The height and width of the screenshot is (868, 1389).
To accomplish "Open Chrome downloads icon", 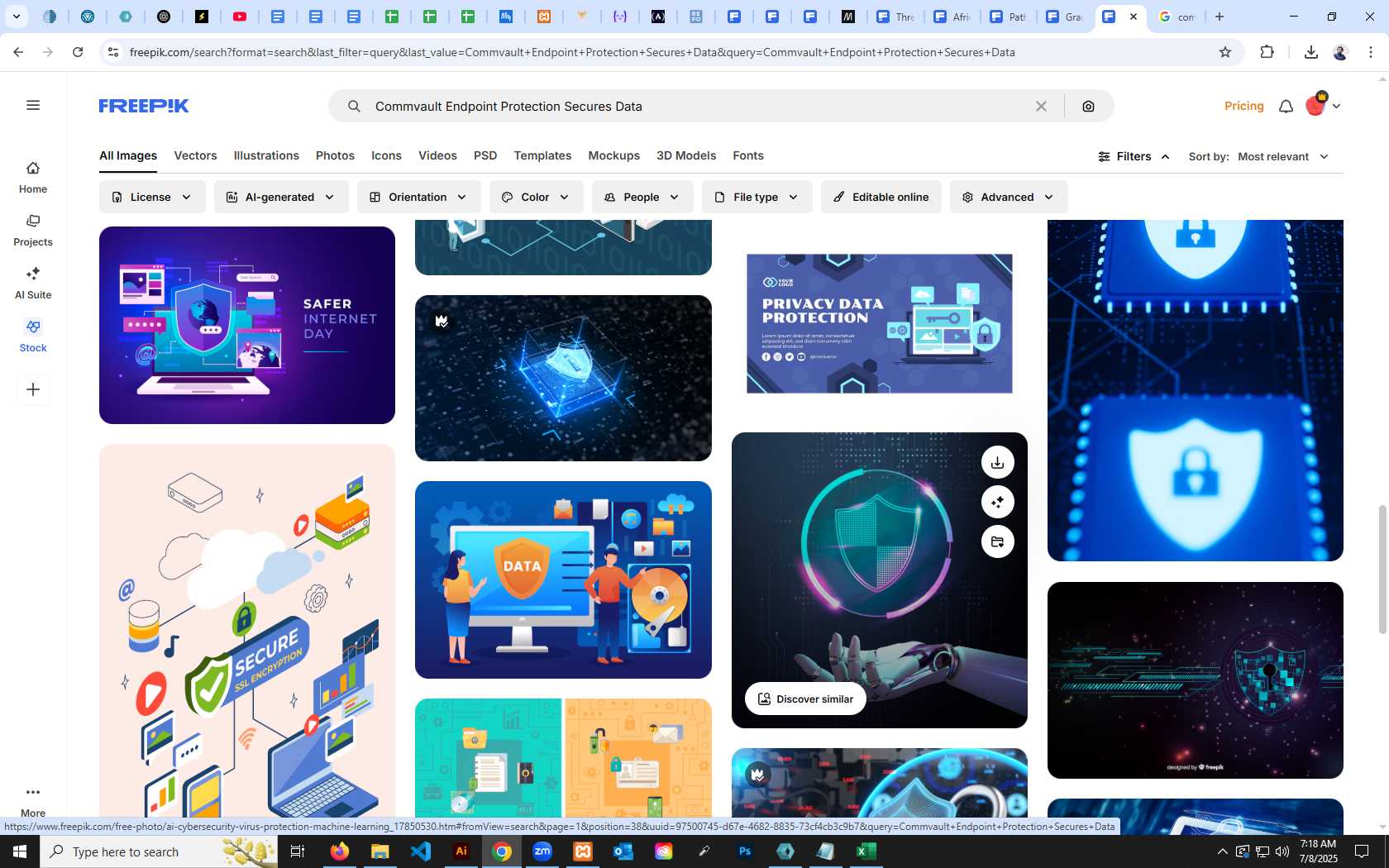I will (1310, 52).
